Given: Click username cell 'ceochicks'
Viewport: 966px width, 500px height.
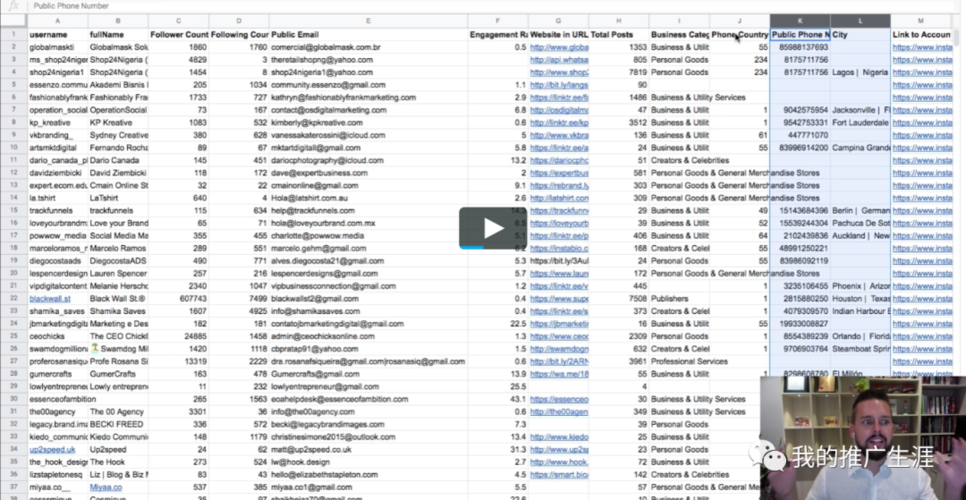Looking at the screenshot, I should (x=57, y=336).
